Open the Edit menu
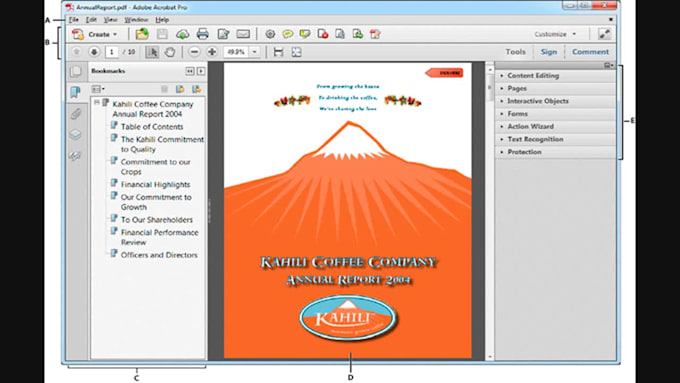680x383 pixels. [91, 20]
